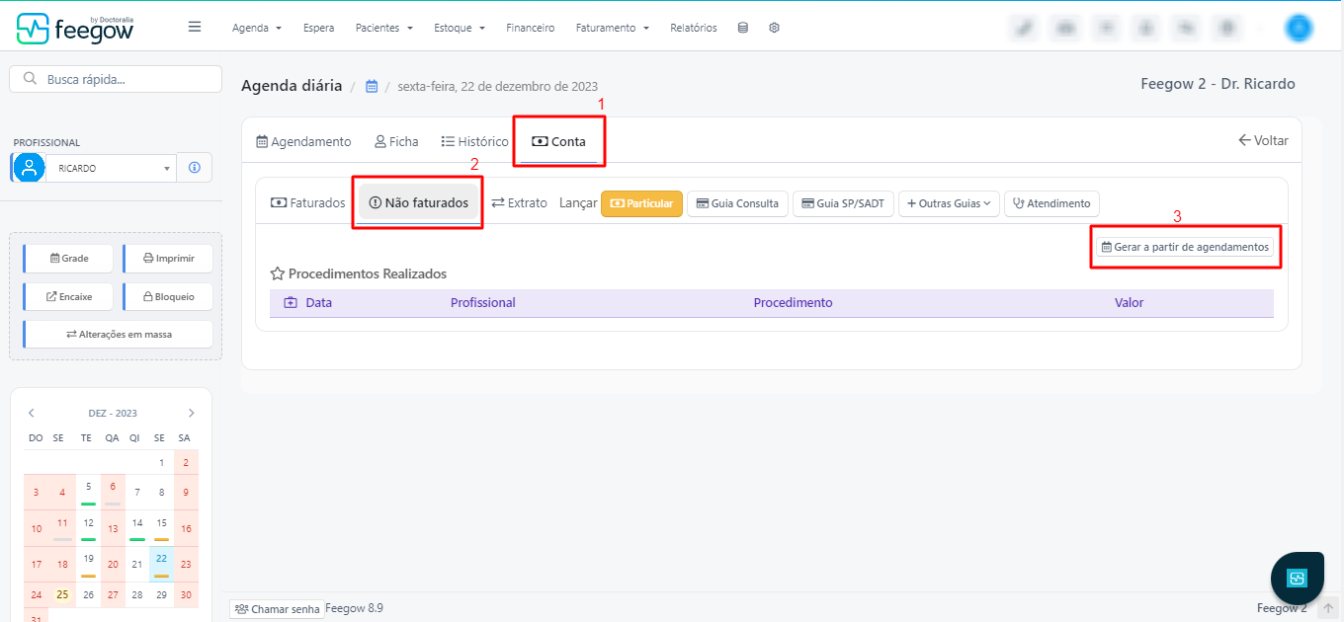Open the Financeiro menu item
Screen dimensions: 1344x622
coord(530,28)
